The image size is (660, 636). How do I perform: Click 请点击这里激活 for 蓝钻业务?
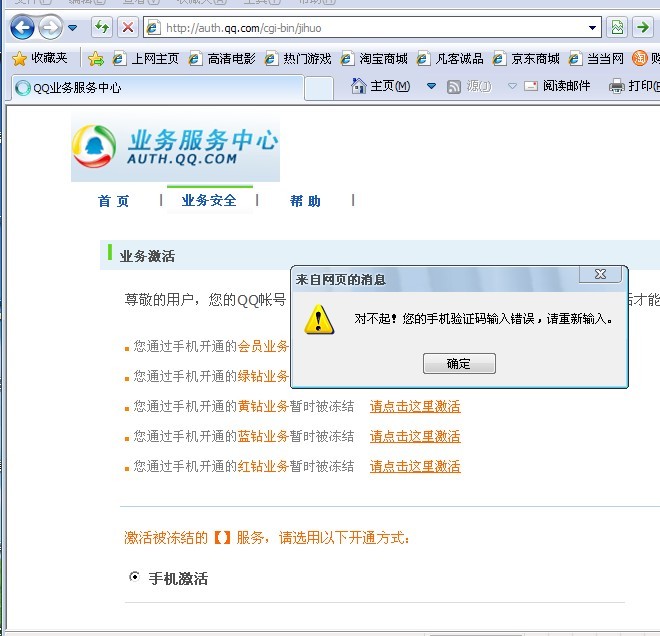pyautogui.click(x=415, y=436)
